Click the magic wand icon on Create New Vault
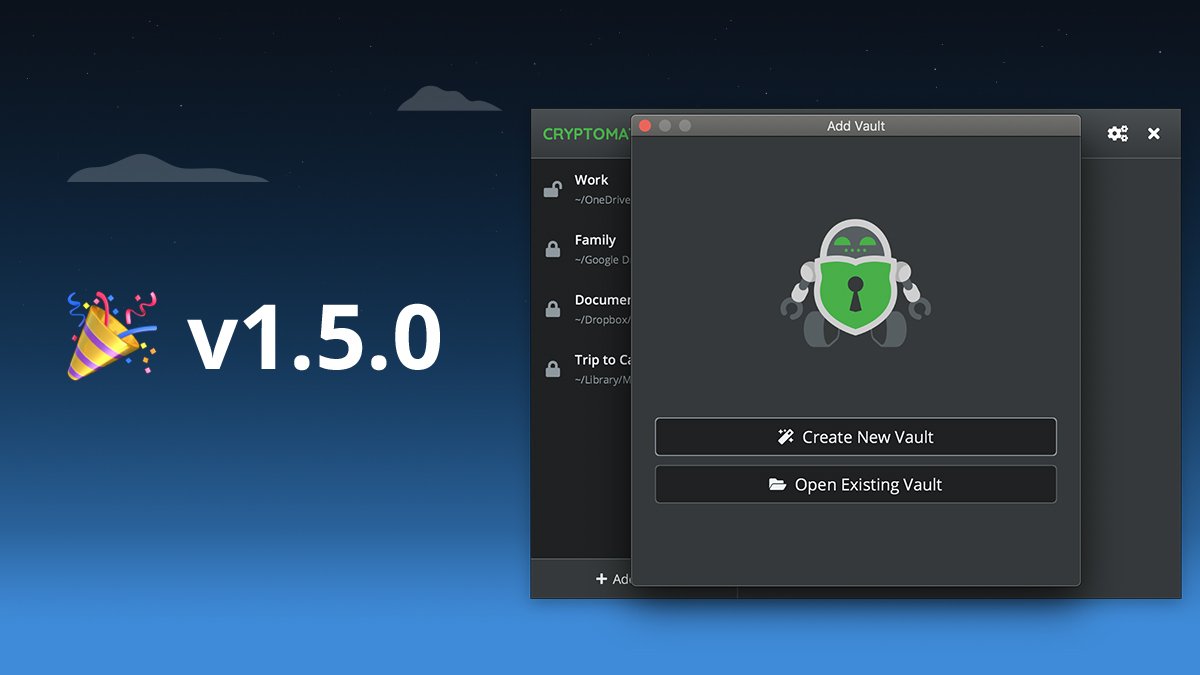Image resolution: width=1200 pixels, height=675 pixels. click(786, 437)
